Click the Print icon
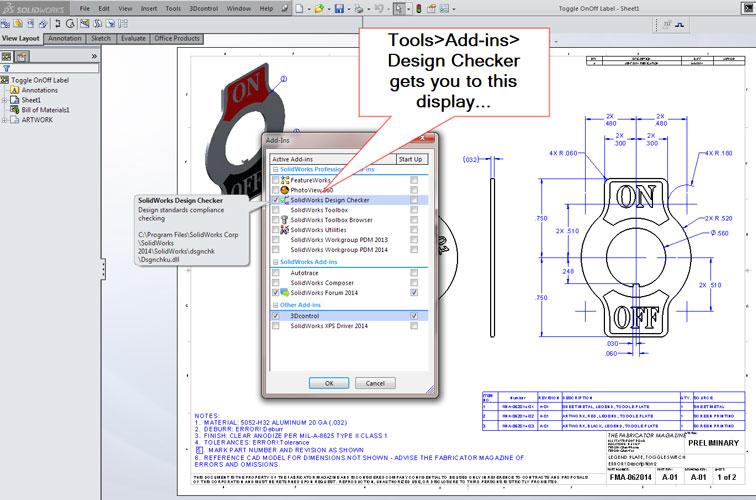The image size is (756, 500). point(359,8)
